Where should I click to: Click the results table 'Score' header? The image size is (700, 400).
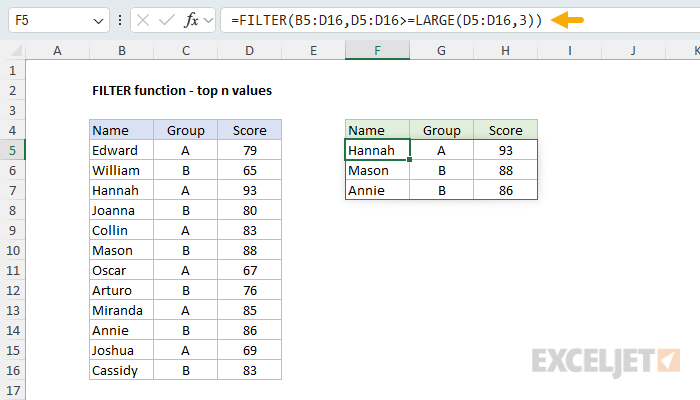click(505, 130)
